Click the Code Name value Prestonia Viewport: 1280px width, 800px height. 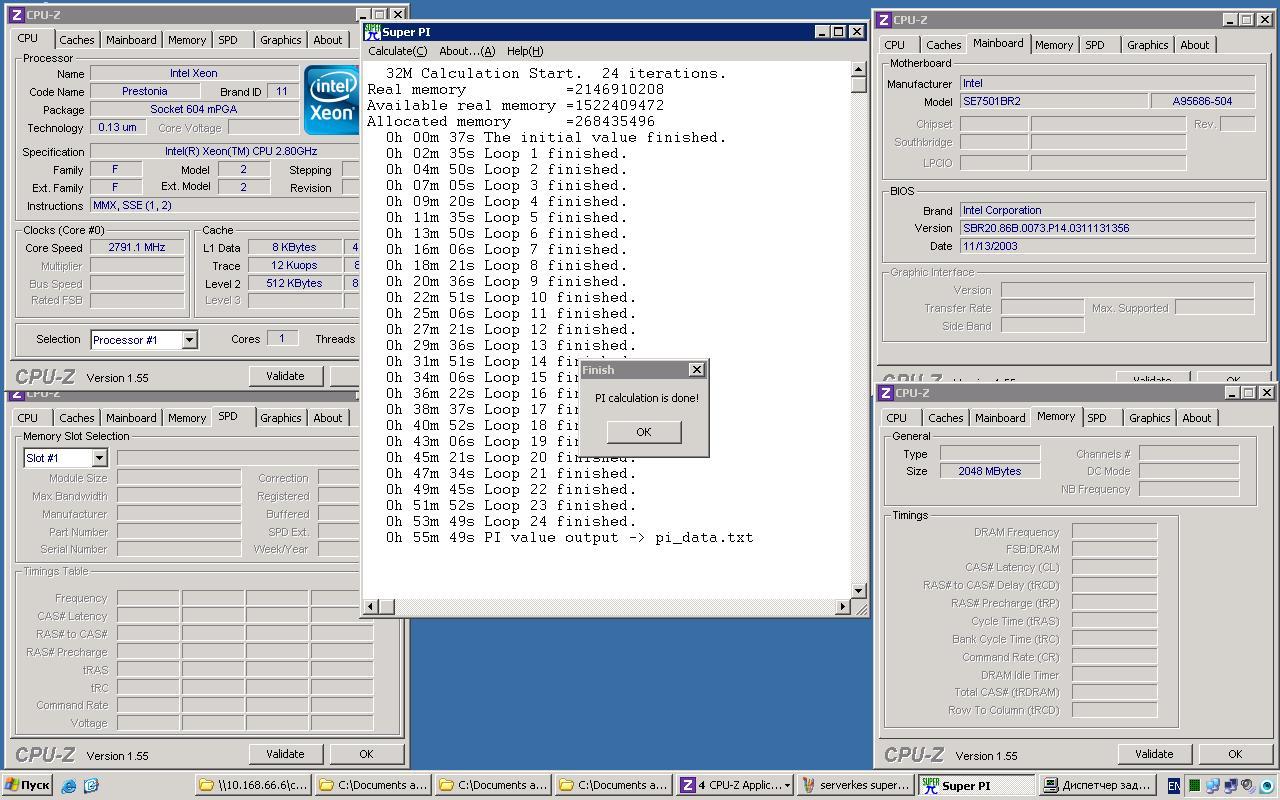click(144, 91)
